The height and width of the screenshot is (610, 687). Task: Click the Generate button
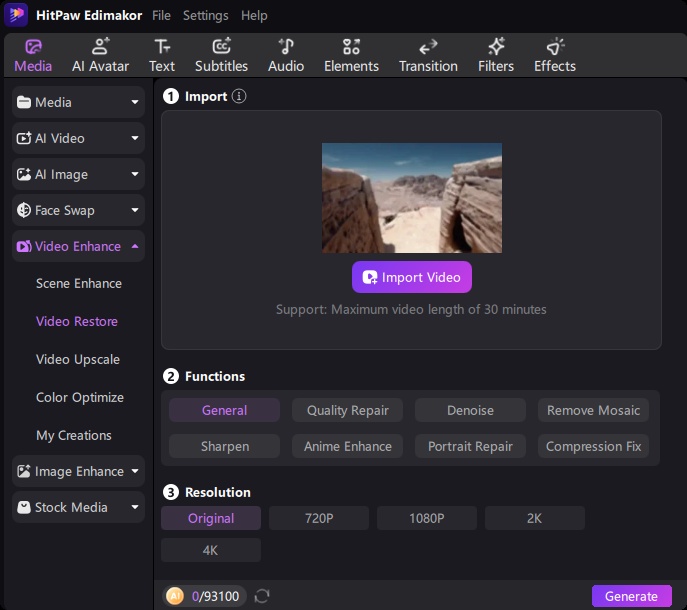coord(631,596)
